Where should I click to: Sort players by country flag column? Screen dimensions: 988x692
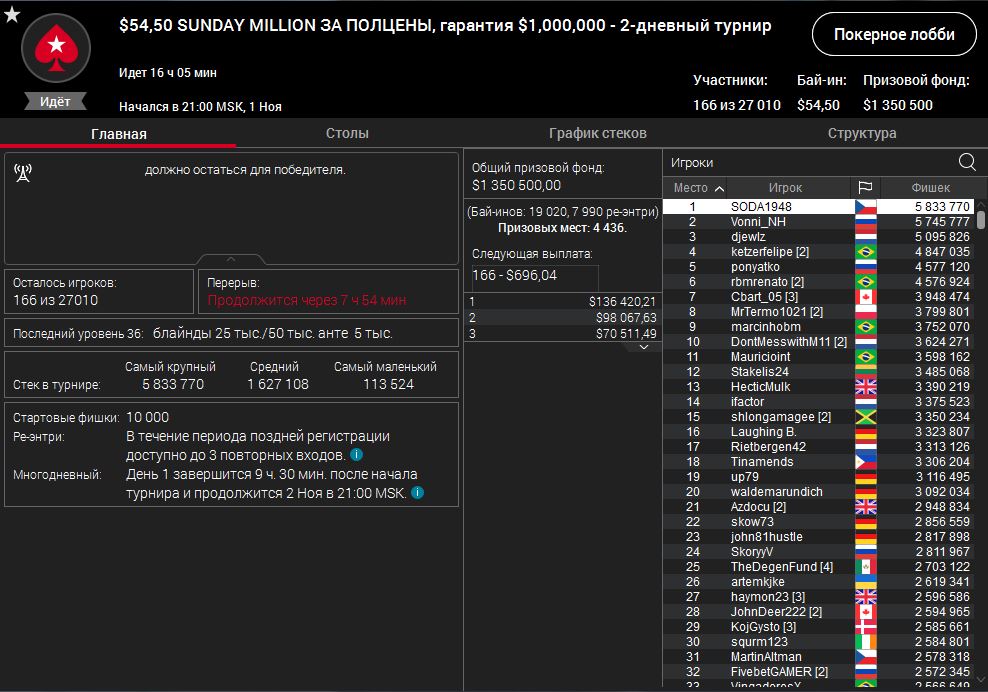click(865, 188)
